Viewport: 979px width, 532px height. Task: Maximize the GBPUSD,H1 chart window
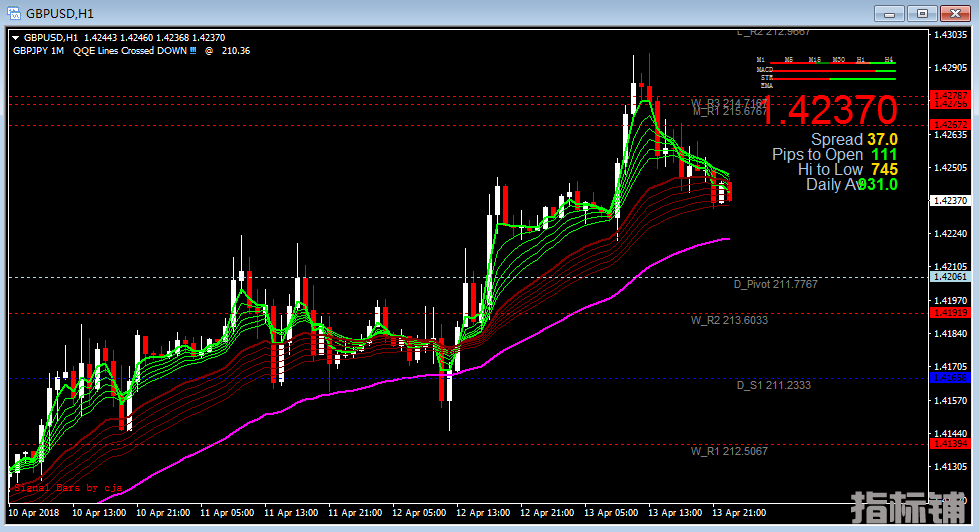pos(922,13)
